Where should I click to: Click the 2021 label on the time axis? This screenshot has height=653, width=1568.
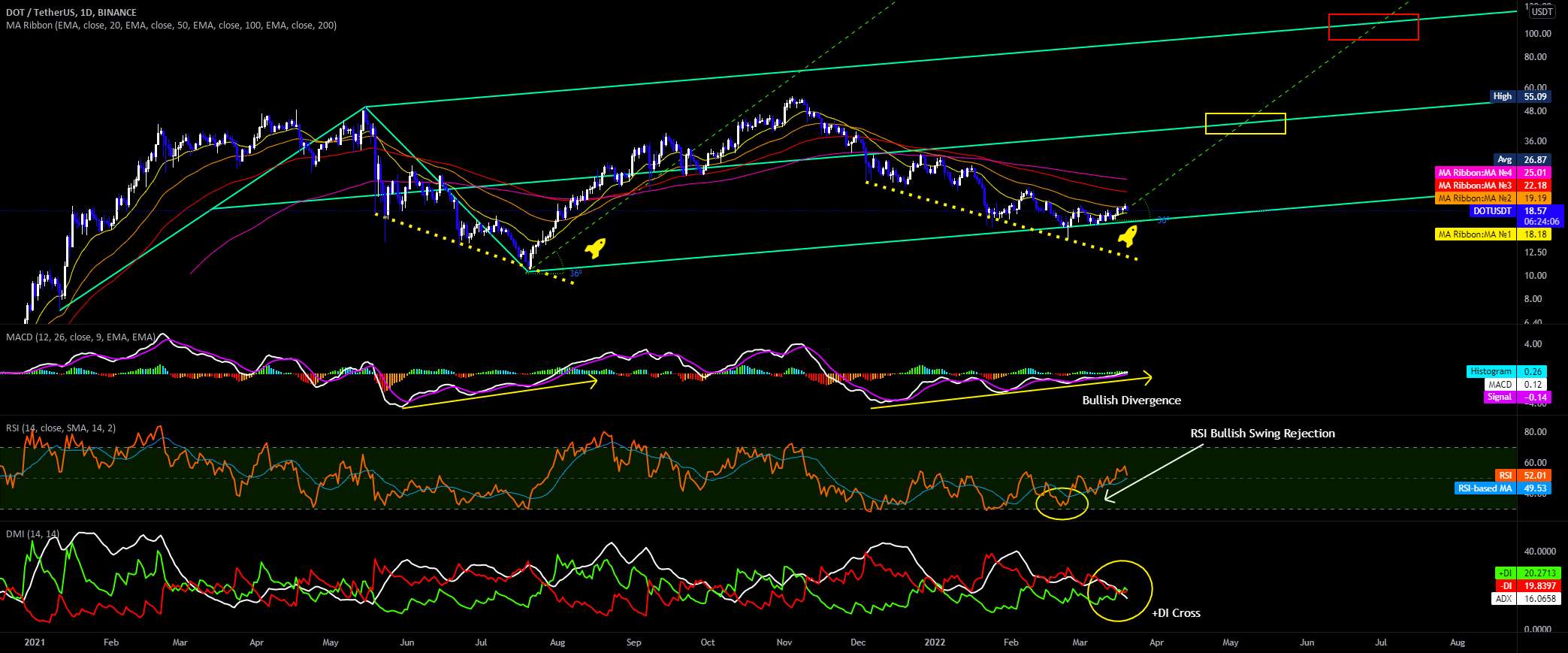click(35, 642)
